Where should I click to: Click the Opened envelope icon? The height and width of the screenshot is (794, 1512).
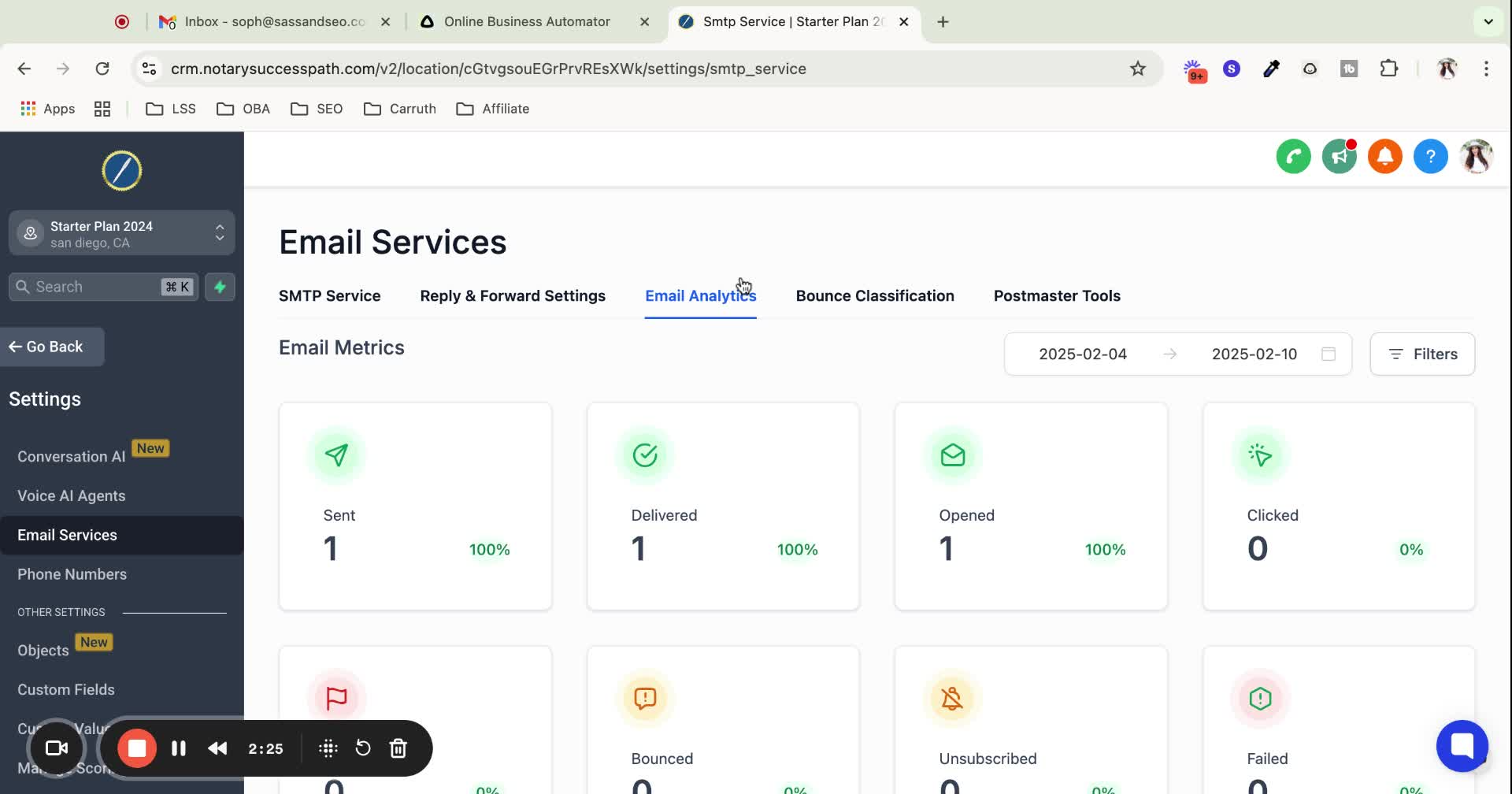click(x=952, y=455)
